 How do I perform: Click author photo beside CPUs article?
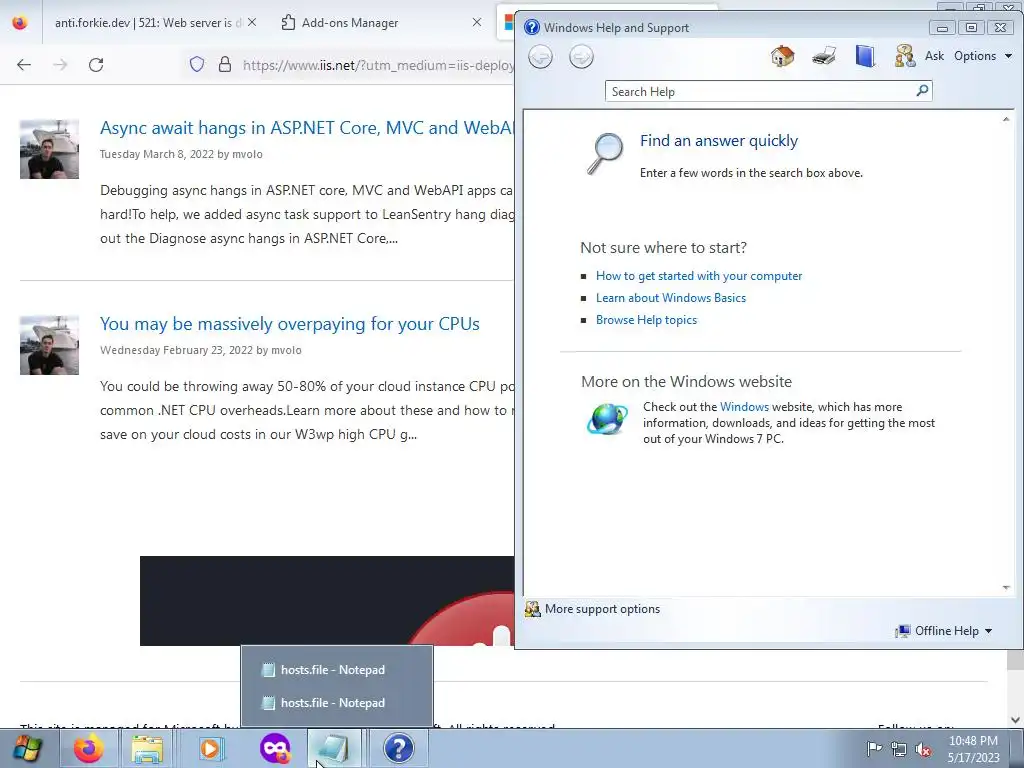point(50,345)
